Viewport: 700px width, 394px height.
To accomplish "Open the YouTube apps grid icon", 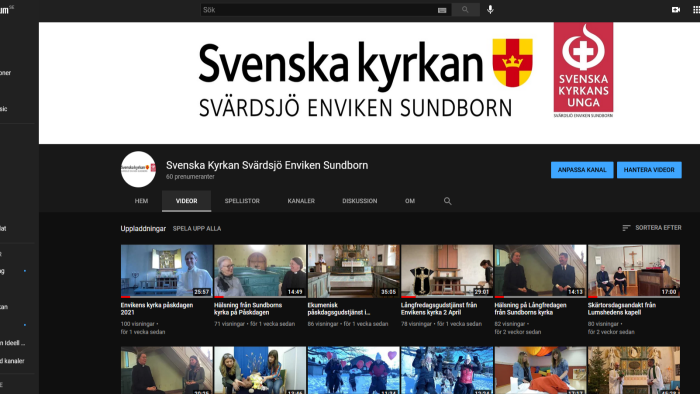I will tap(696, 9).
